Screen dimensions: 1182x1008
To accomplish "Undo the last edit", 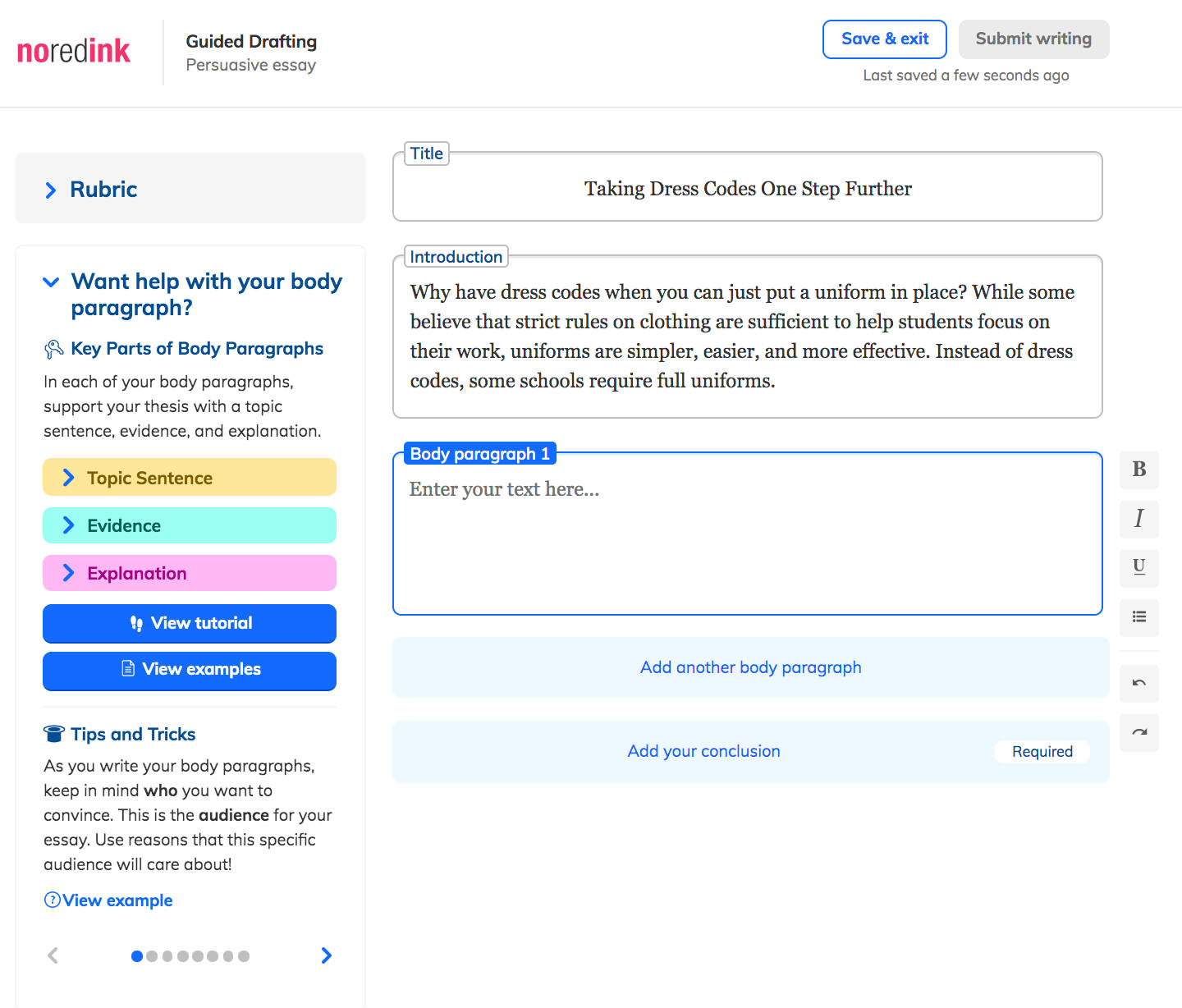I will [1138, 683].
